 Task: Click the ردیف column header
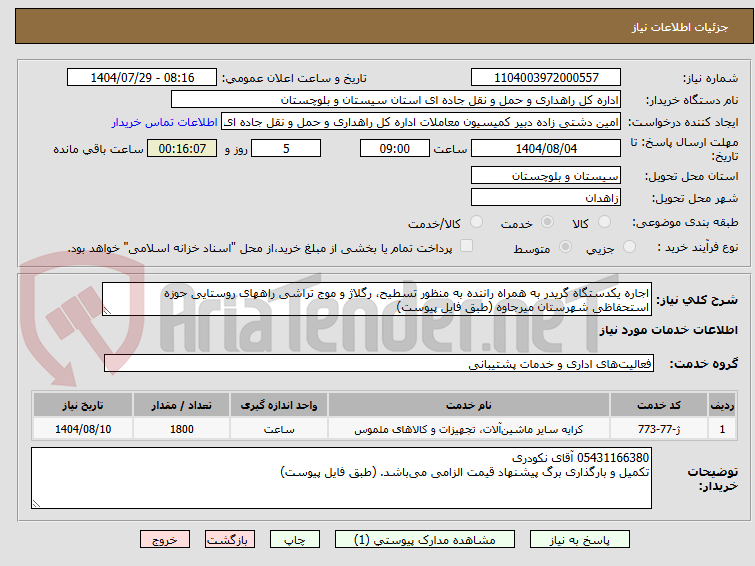click(x=722, y=405)
